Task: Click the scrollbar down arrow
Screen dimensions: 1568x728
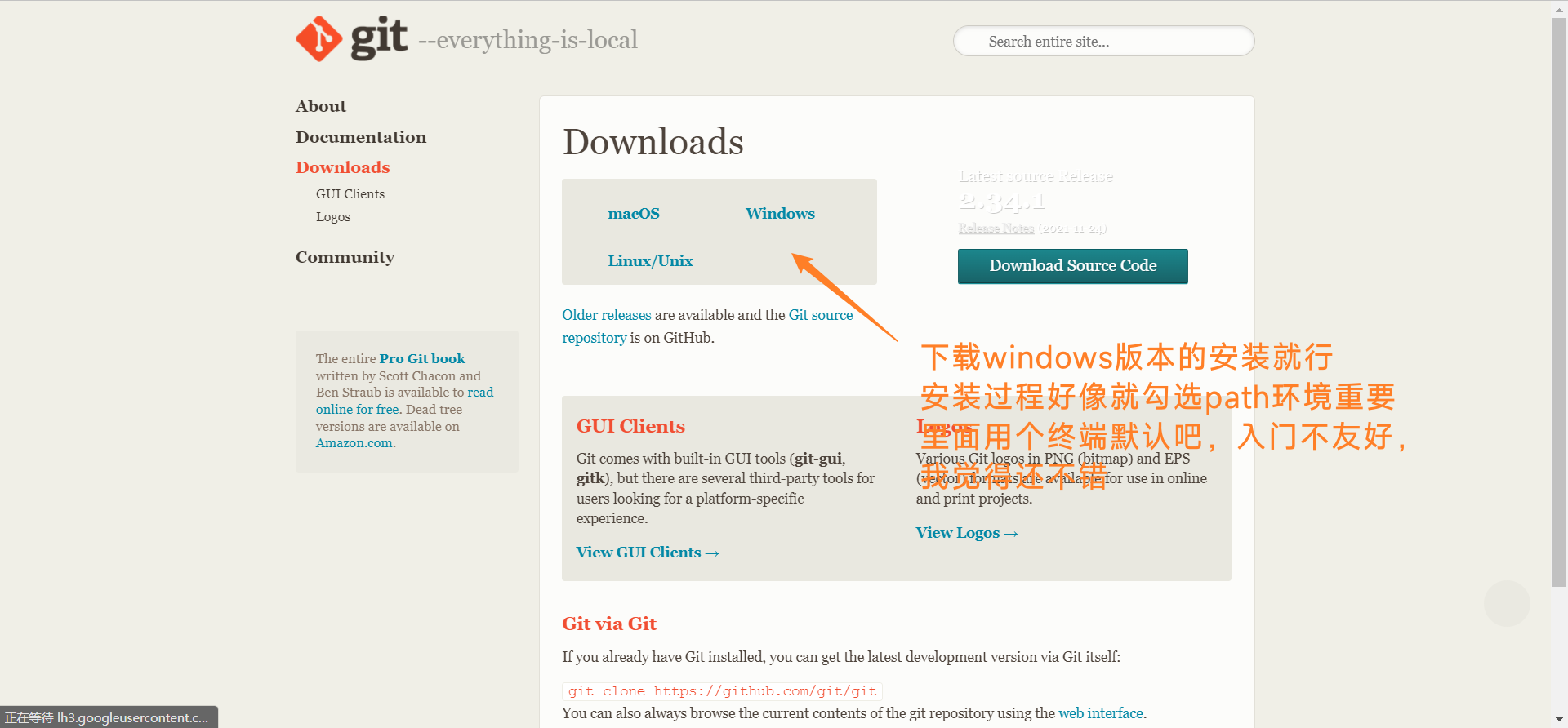Action: pyautogui.click(x=1559, y=720)
